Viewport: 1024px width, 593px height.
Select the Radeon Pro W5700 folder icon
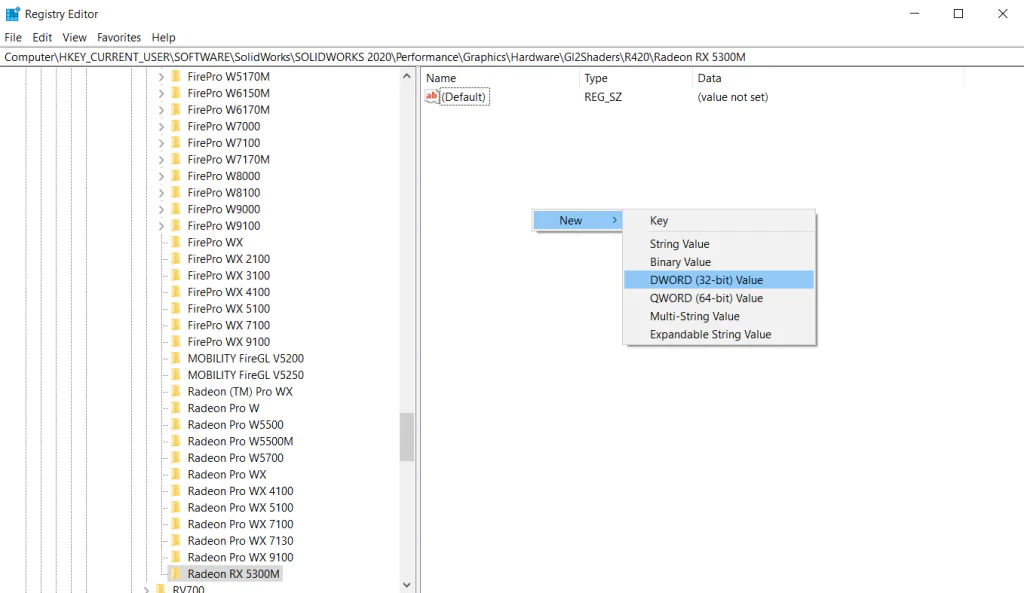[176, 458]
